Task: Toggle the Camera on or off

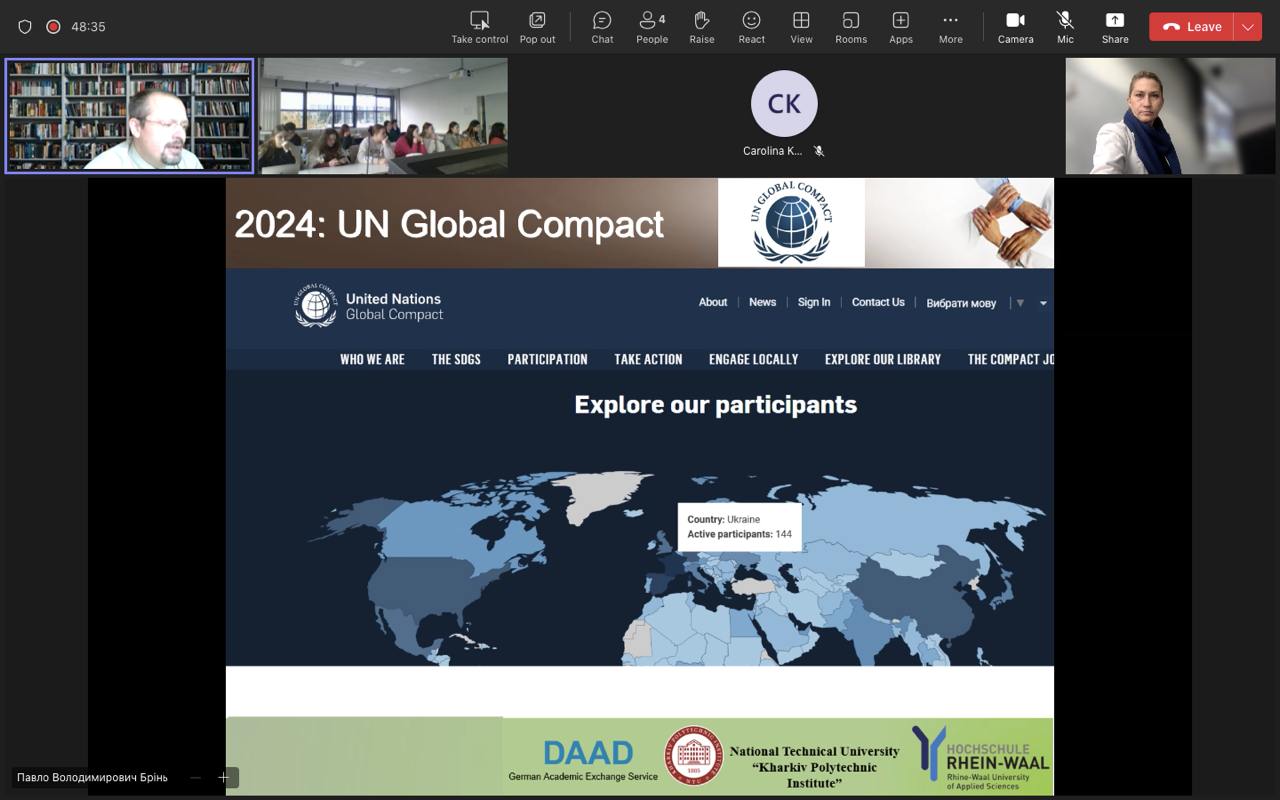Action: (x=1015, y=27)
